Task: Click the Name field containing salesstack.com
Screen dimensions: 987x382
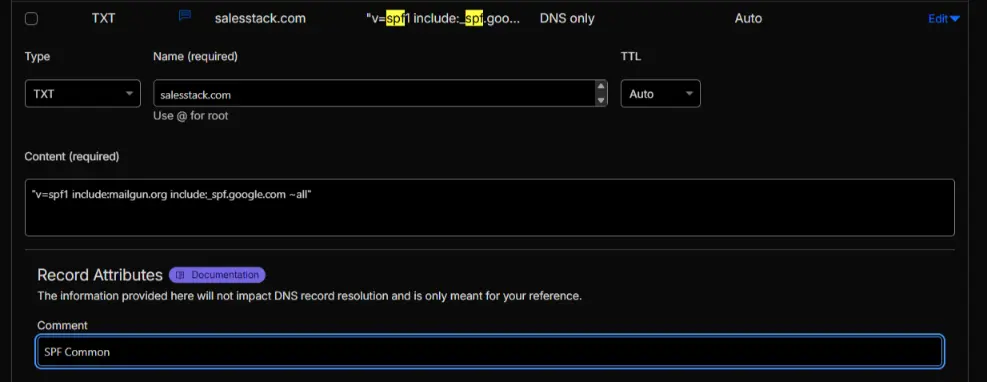Action: tap(380, 94)
